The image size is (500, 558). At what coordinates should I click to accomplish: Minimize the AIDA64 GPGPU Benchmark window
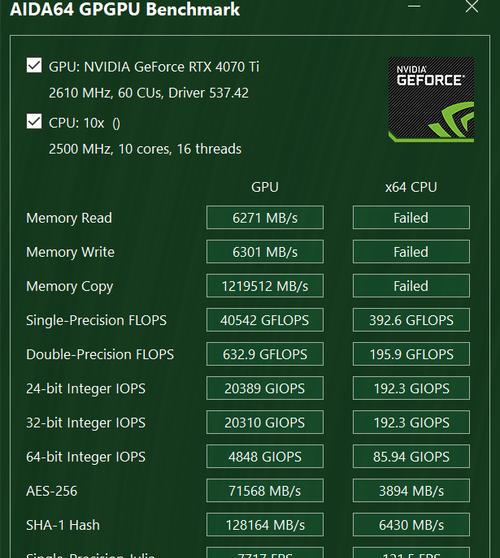[414, 6]
